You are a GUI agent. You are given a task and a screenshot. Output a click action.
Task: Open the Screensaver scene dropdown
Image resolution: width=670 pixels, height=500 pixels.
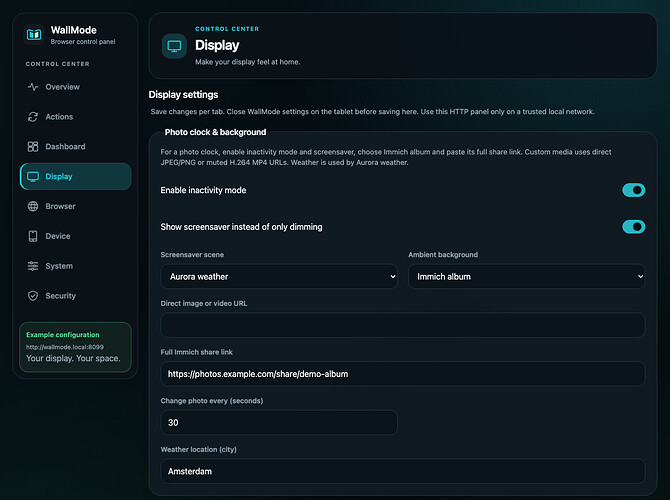[279, 276]
